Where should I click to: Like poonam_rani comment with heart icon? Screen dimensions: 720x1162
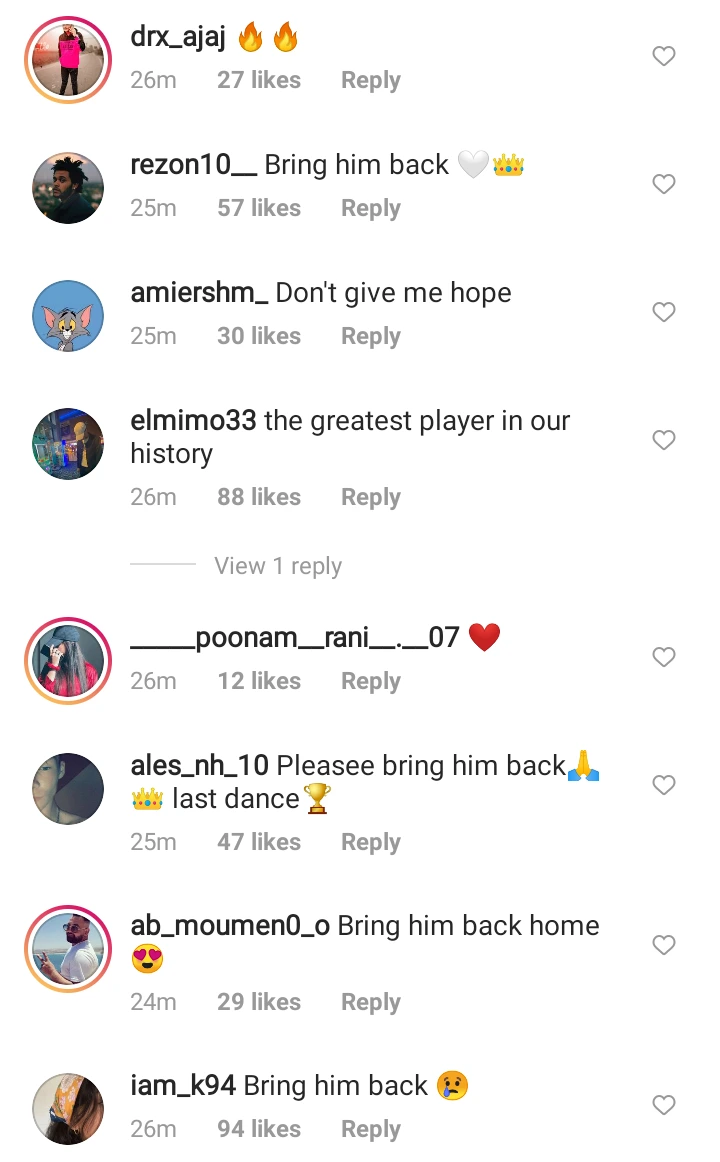(x=664, y=657)
